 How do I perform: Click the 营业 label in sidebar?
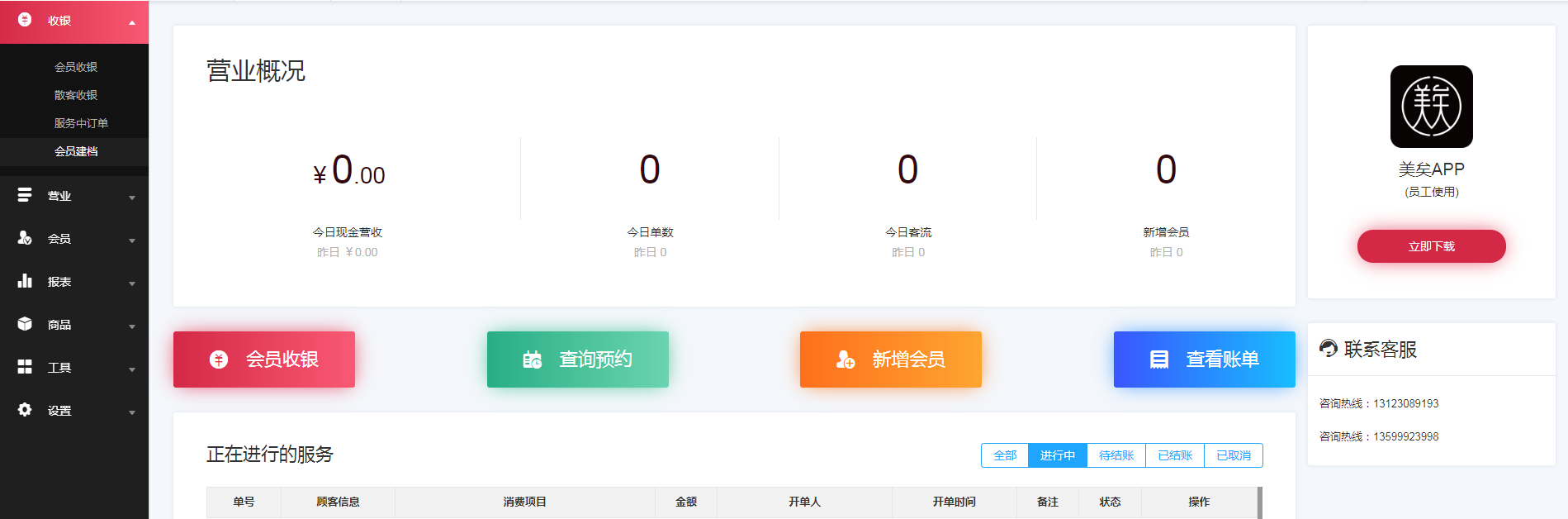coord(59,196)
